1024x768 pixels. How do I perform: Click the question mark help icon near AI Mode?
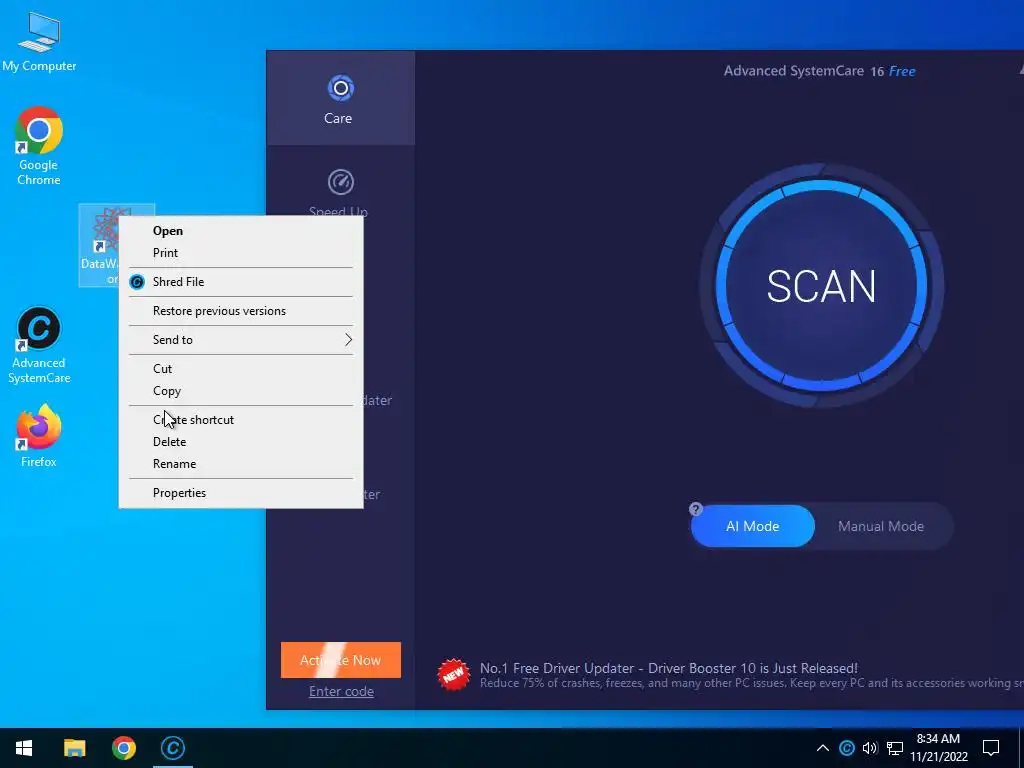pyautogui.click(x=696, y=509)
